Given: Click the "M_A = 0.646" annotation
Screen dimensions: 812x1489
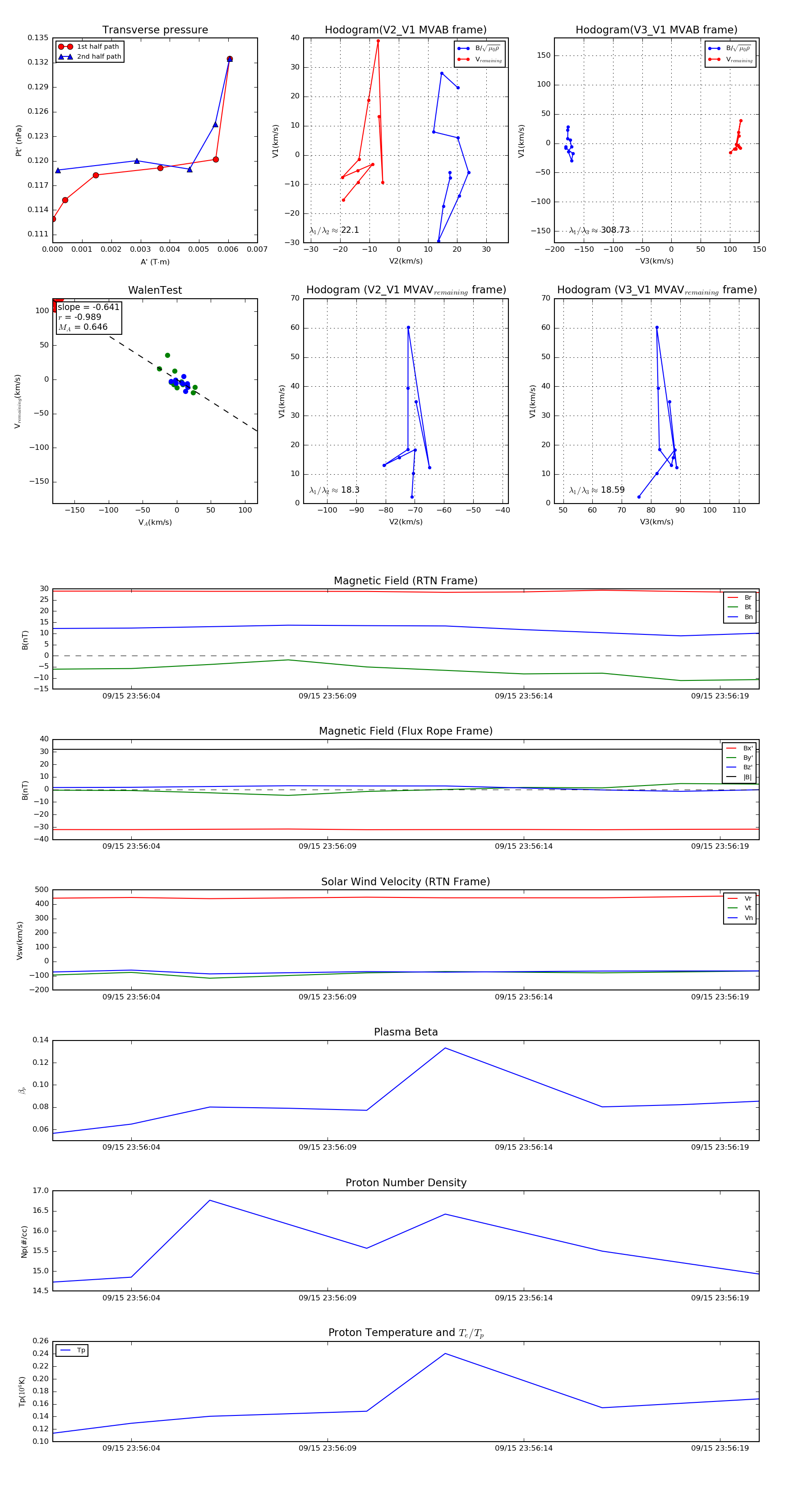Looking at the screenshot, I should (83, 327).
